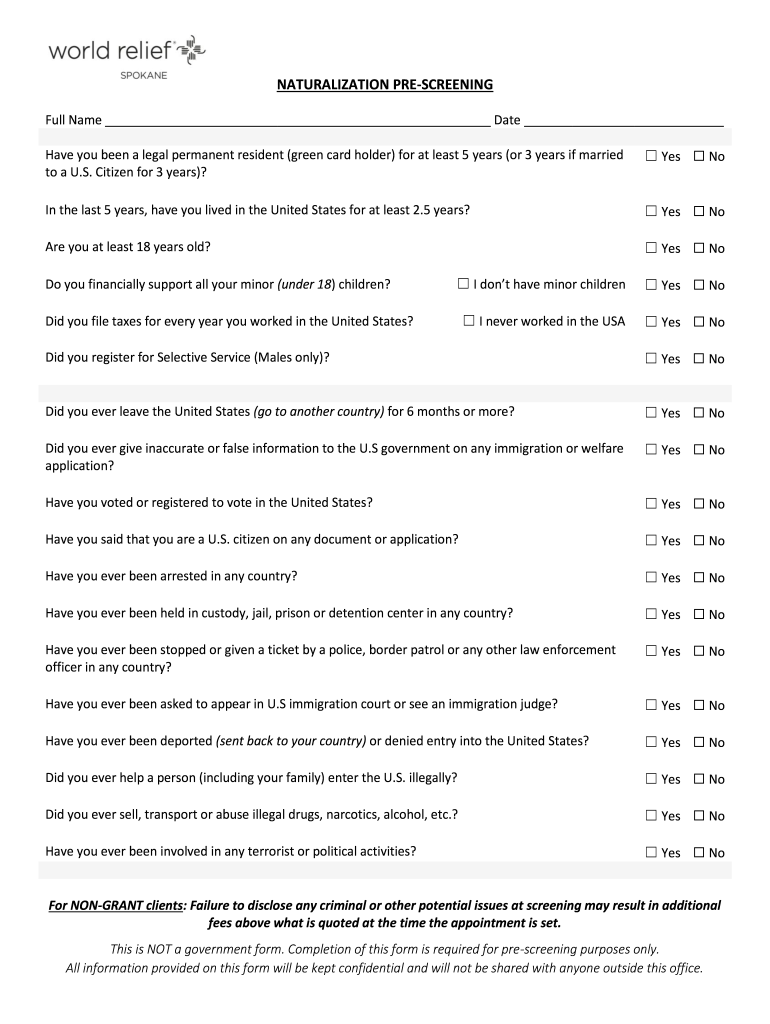Check No for terrorist or political activities
Viewport: 770px width, 1024px height.
coord(699,853)
